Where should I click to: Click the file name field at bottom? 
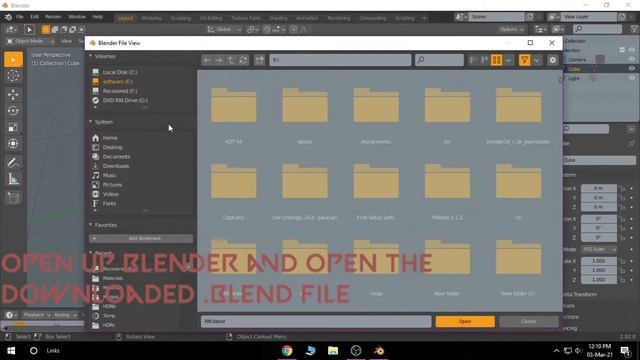316,321
